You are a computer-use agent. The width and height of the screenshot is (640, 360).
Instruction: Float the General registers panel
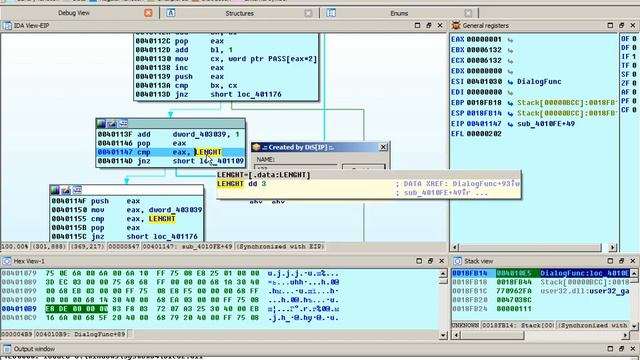[x=622, y=25]
